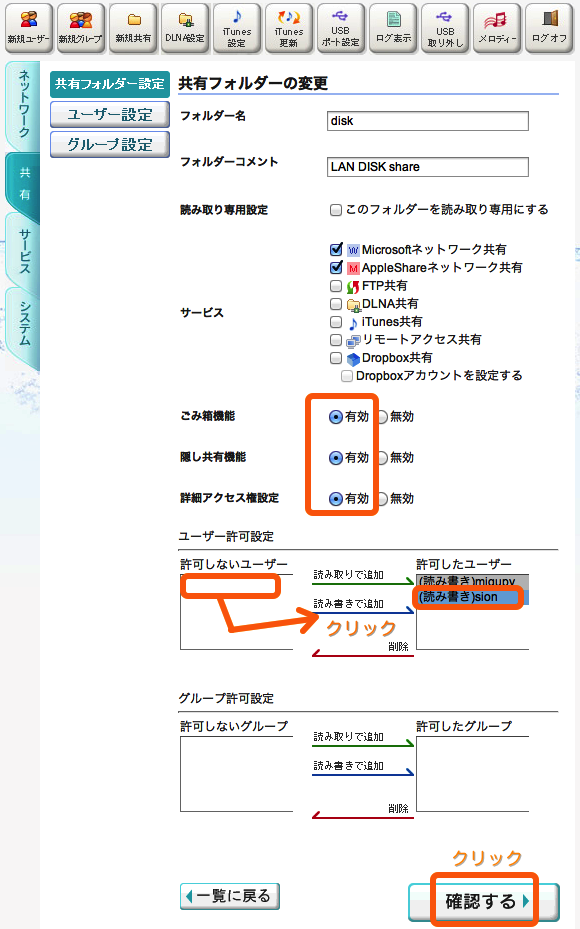This screenshot has height=929, width=580.
Task: Open the 新規ユーザー toolbar icon
Action: 28,28
